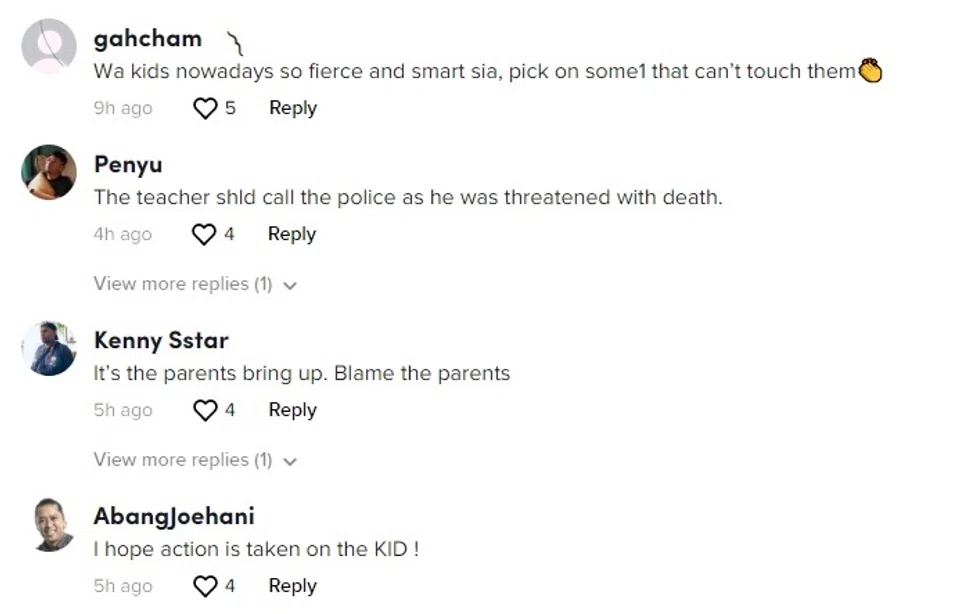Click the chevron below Kenny Sstar's comment

click(x=290, y=461)
